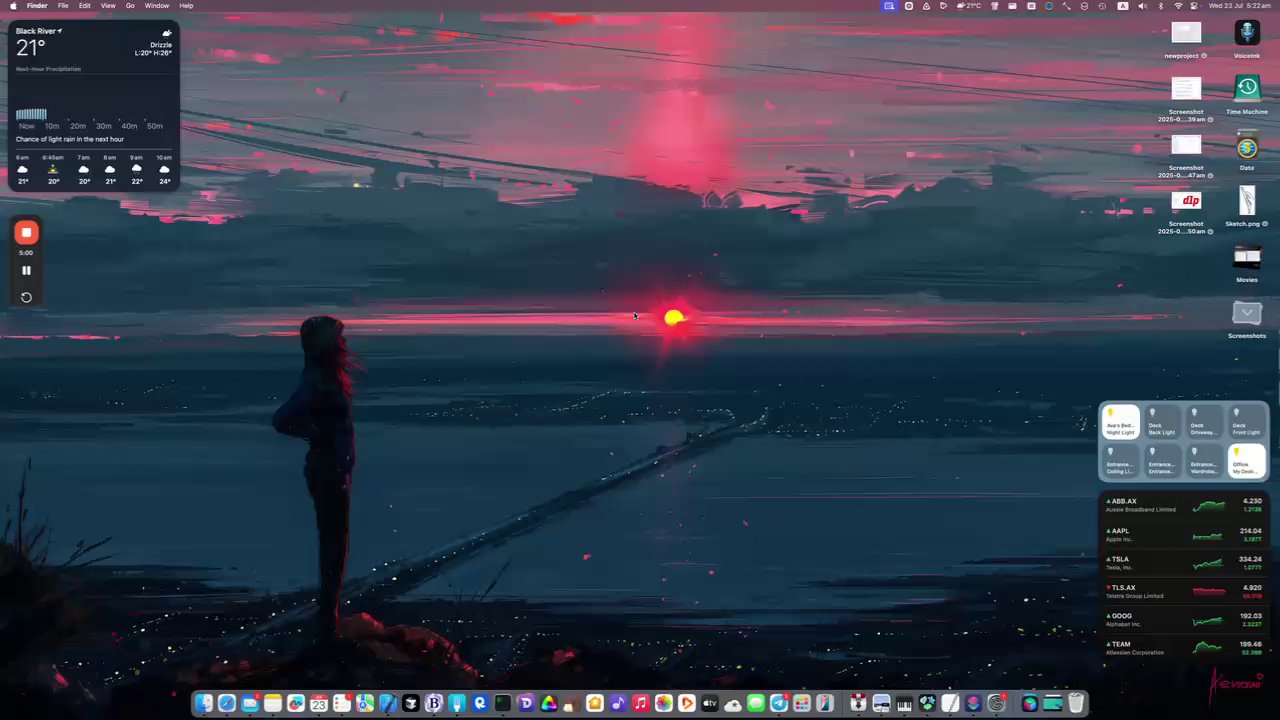The height and width of the screenshot is (720, 1280).
Task: Open the Apple menu
Action: pyautogui.click(x=11, y=6)
